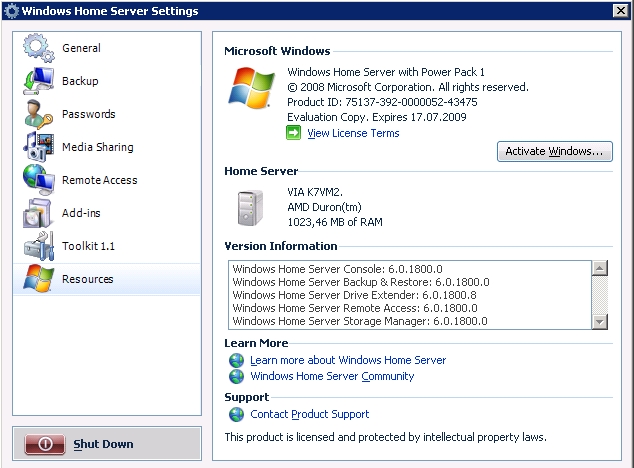Click the version list scroll up arrow
Viewport: 634px width, 468px height.
(x=600, y=268)
